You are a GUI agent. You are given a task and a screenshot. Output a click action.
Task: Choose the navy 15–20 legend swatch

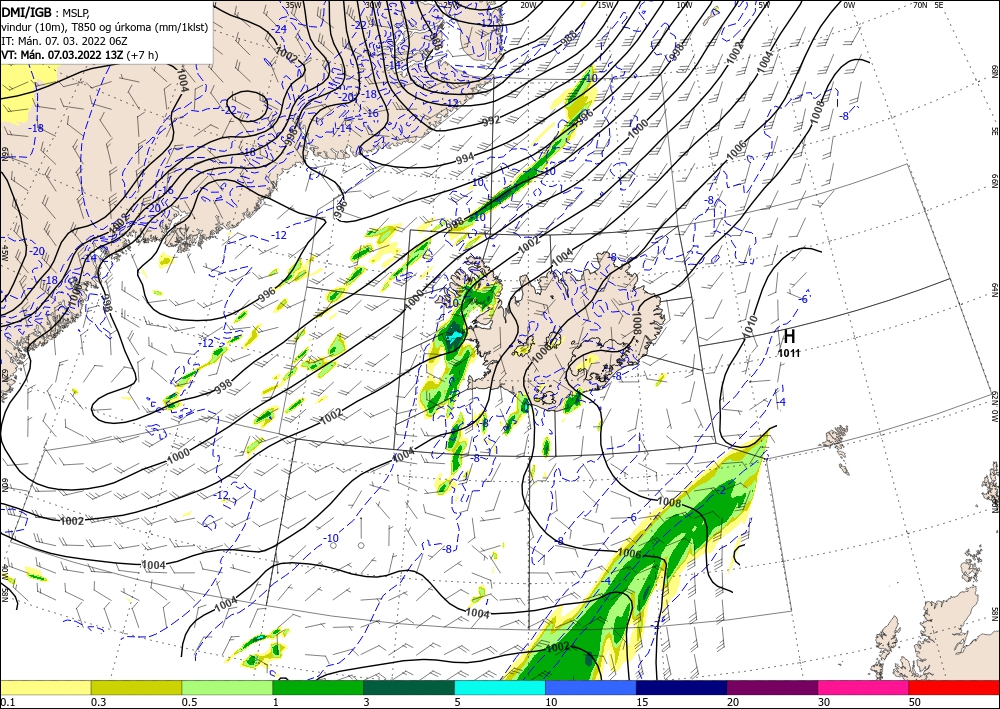click(682, 687)
